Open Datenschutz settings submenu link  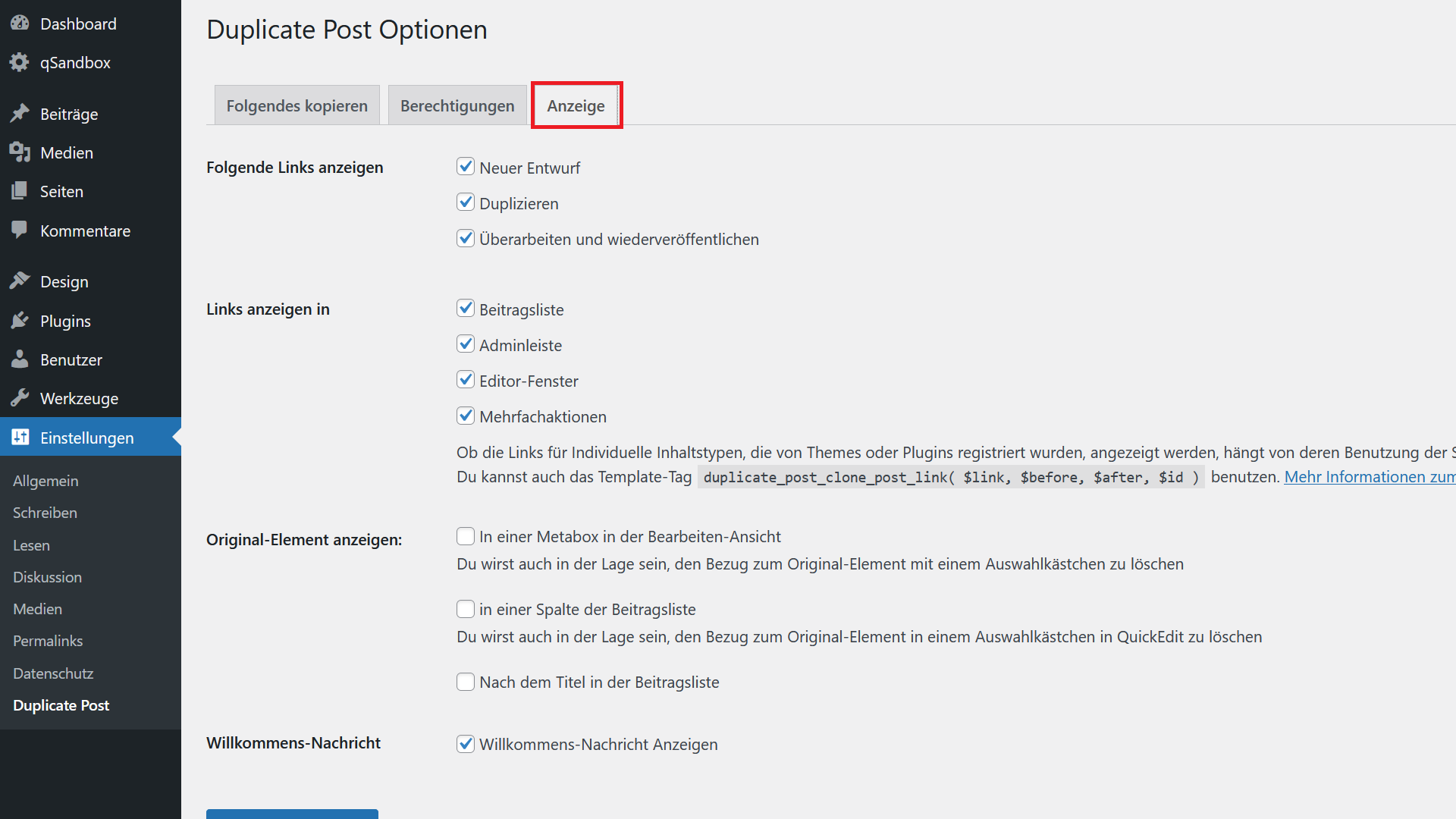click(53, 673)
